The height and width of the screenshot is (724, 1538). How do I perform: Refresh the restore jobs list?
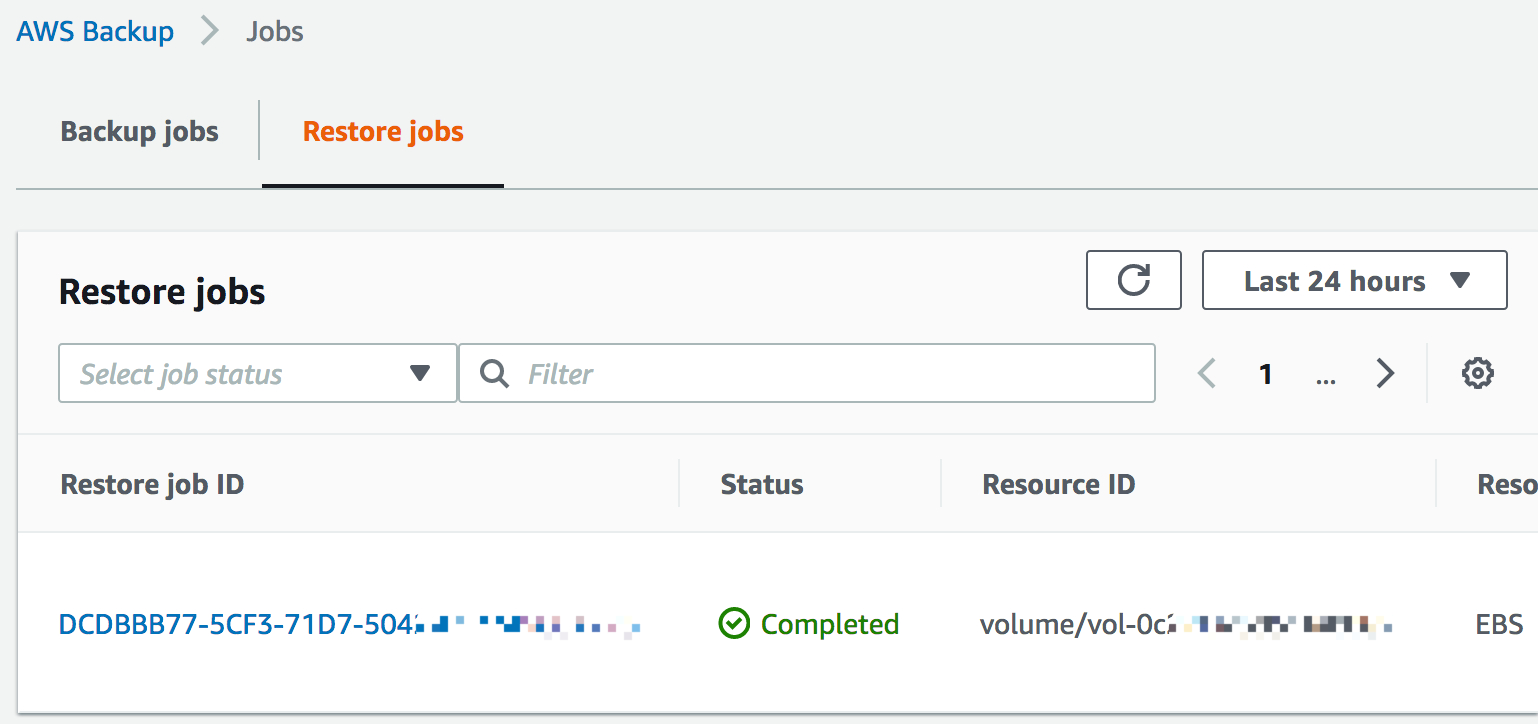tap(1134, 280)
